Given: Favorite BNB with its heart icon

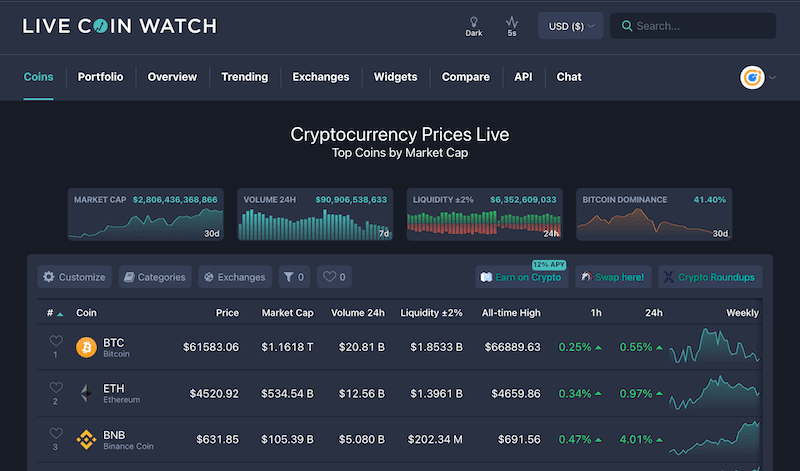Looking at the screenshot, I should [56, 433].
